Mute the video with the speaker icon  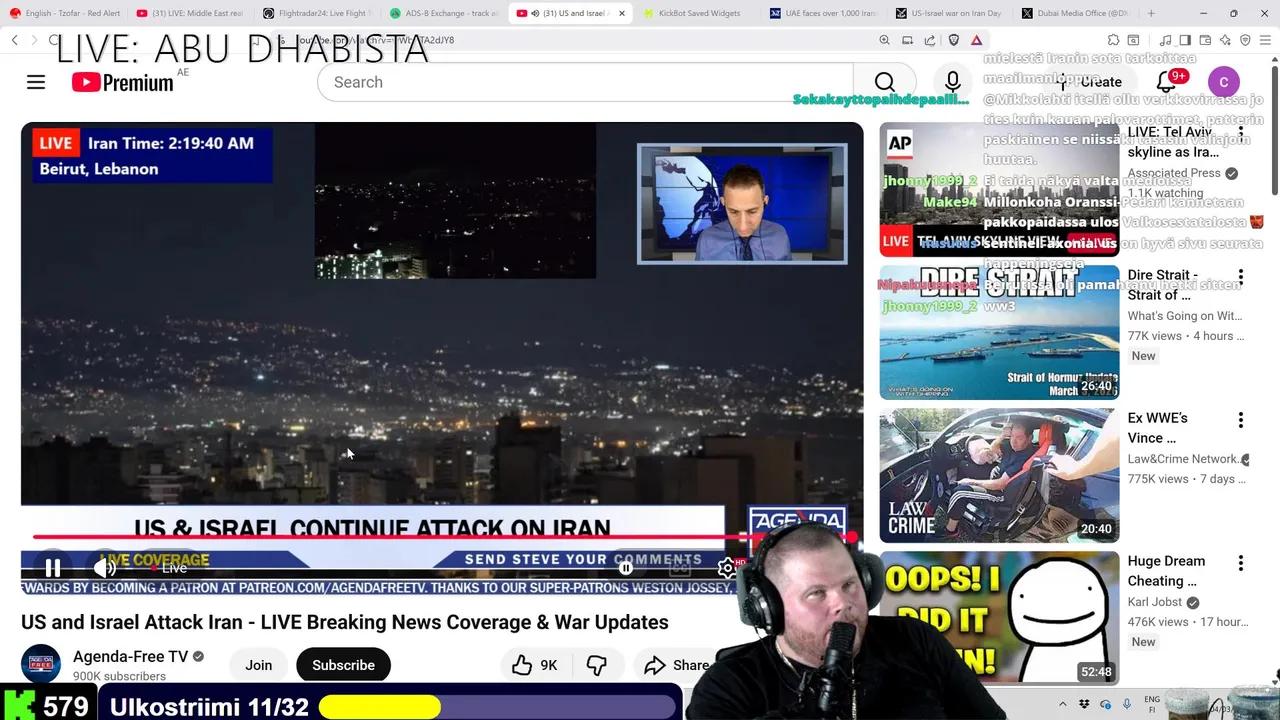point(104,568)
